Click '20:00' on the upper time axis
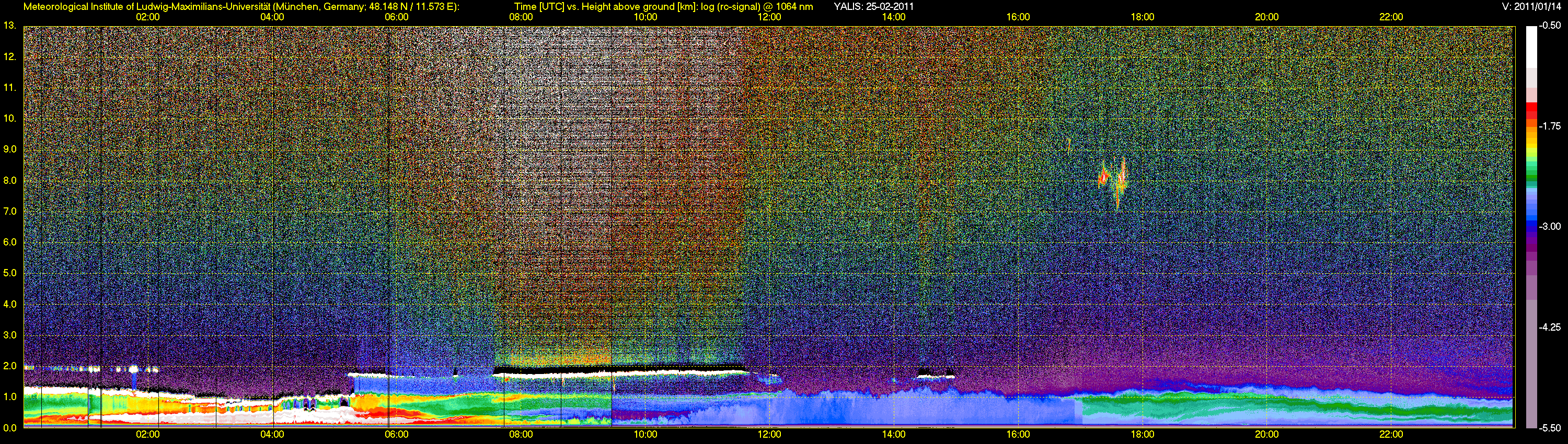Image resolution: width=1568 pixels, height=444 pixels. click(1267, 17)
